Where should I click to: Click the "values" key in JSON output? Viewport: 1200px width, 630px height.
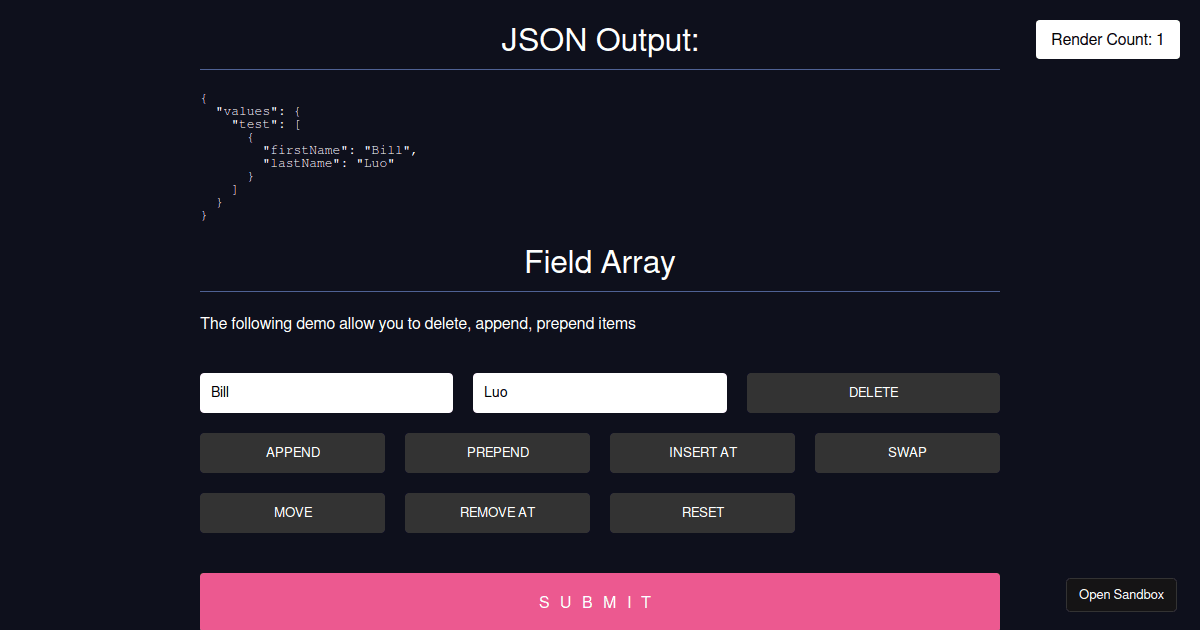pos(248,111)
